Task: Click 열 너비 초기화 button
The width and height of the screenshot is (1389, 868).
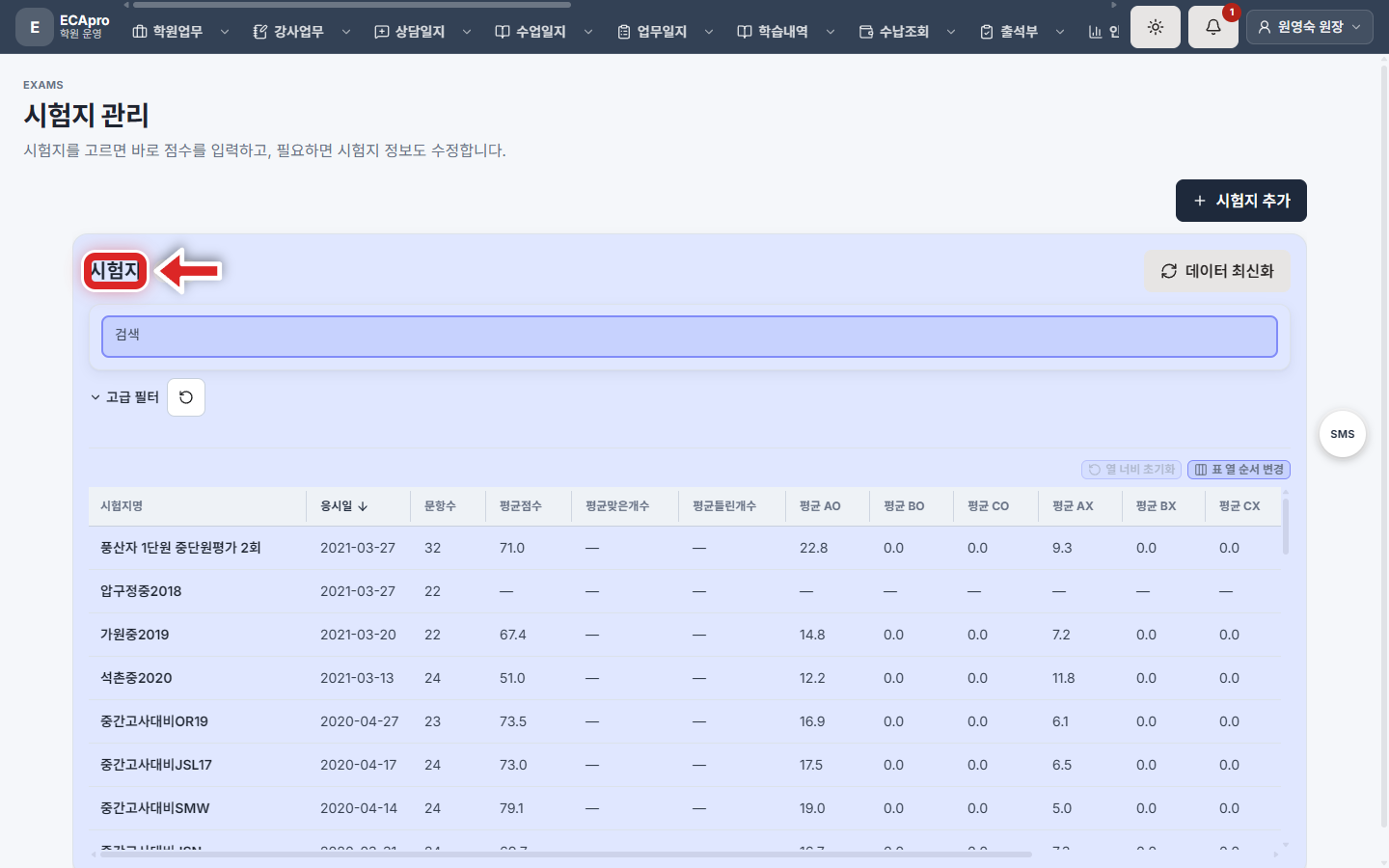Action: [x=1131, y=470]
